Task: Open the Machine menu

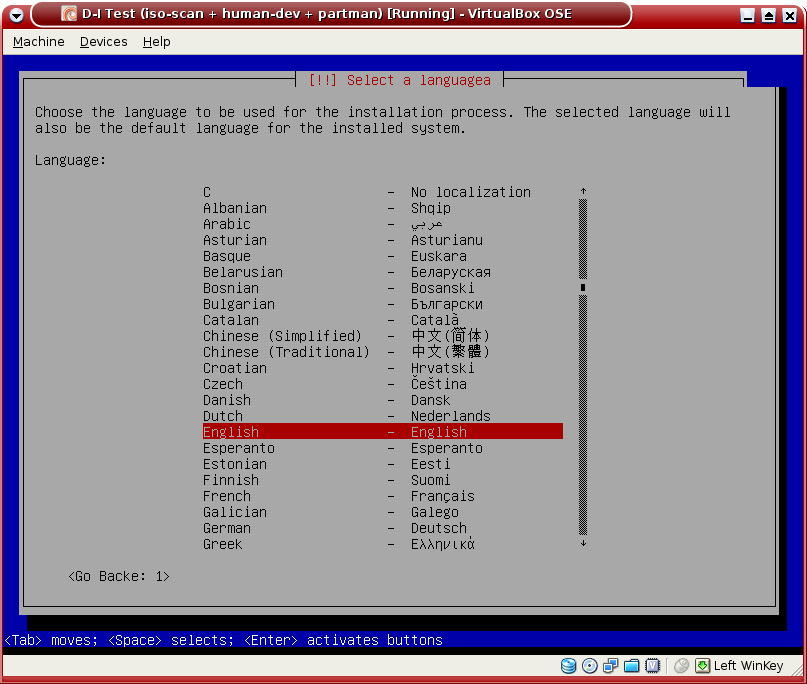Action: click(38, 42)
